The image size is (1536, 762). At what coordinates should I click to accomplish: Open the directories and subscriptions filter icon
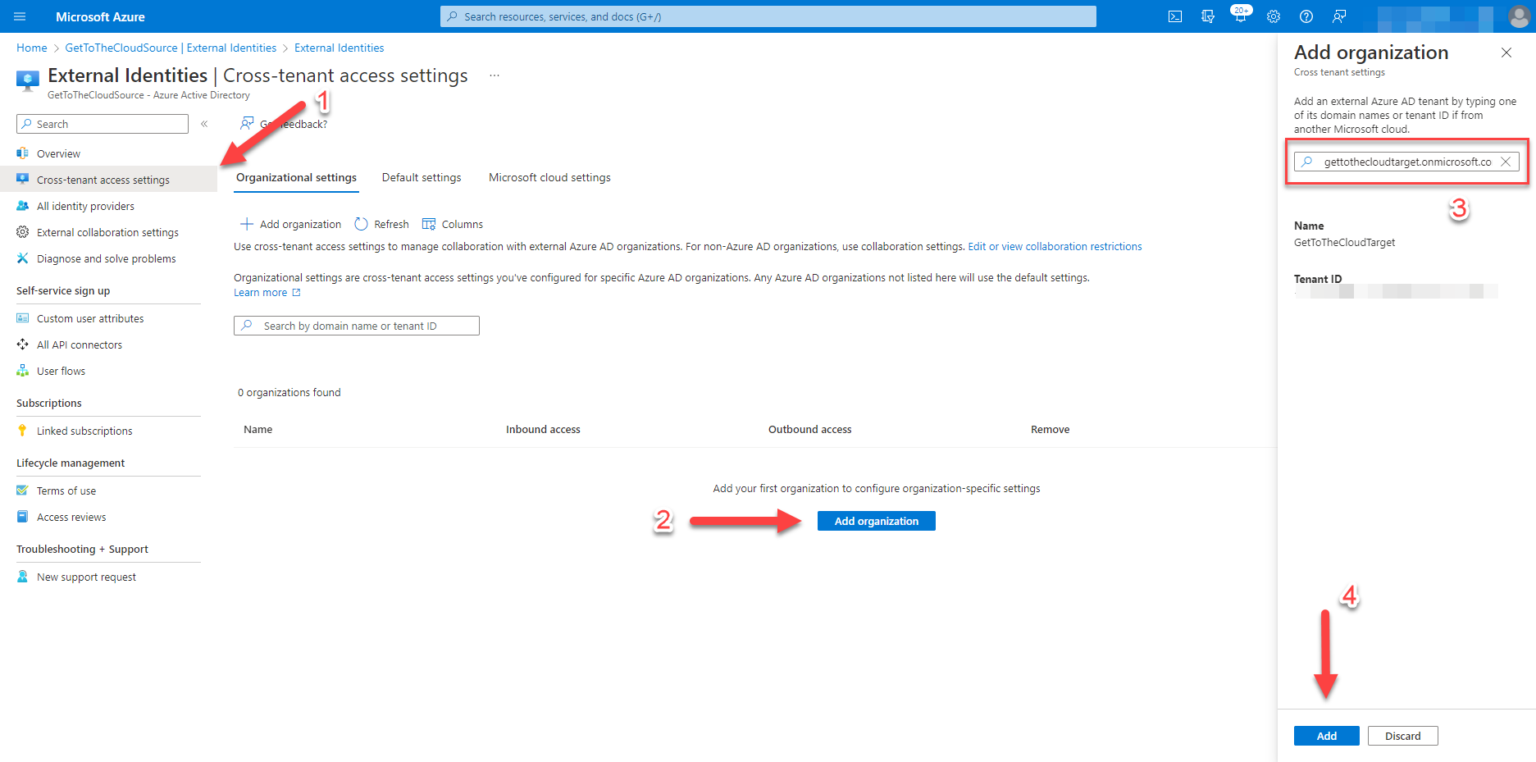(x=1207, y=16)
